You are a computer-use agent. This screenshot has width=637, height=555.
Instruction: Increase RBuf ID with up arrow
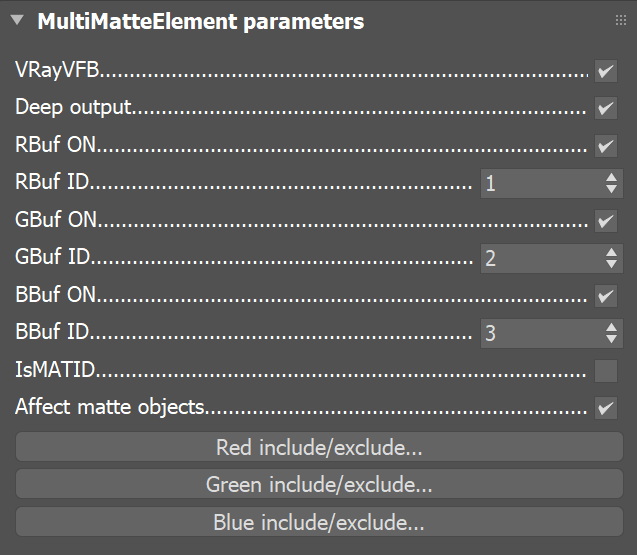pos(611,178)
